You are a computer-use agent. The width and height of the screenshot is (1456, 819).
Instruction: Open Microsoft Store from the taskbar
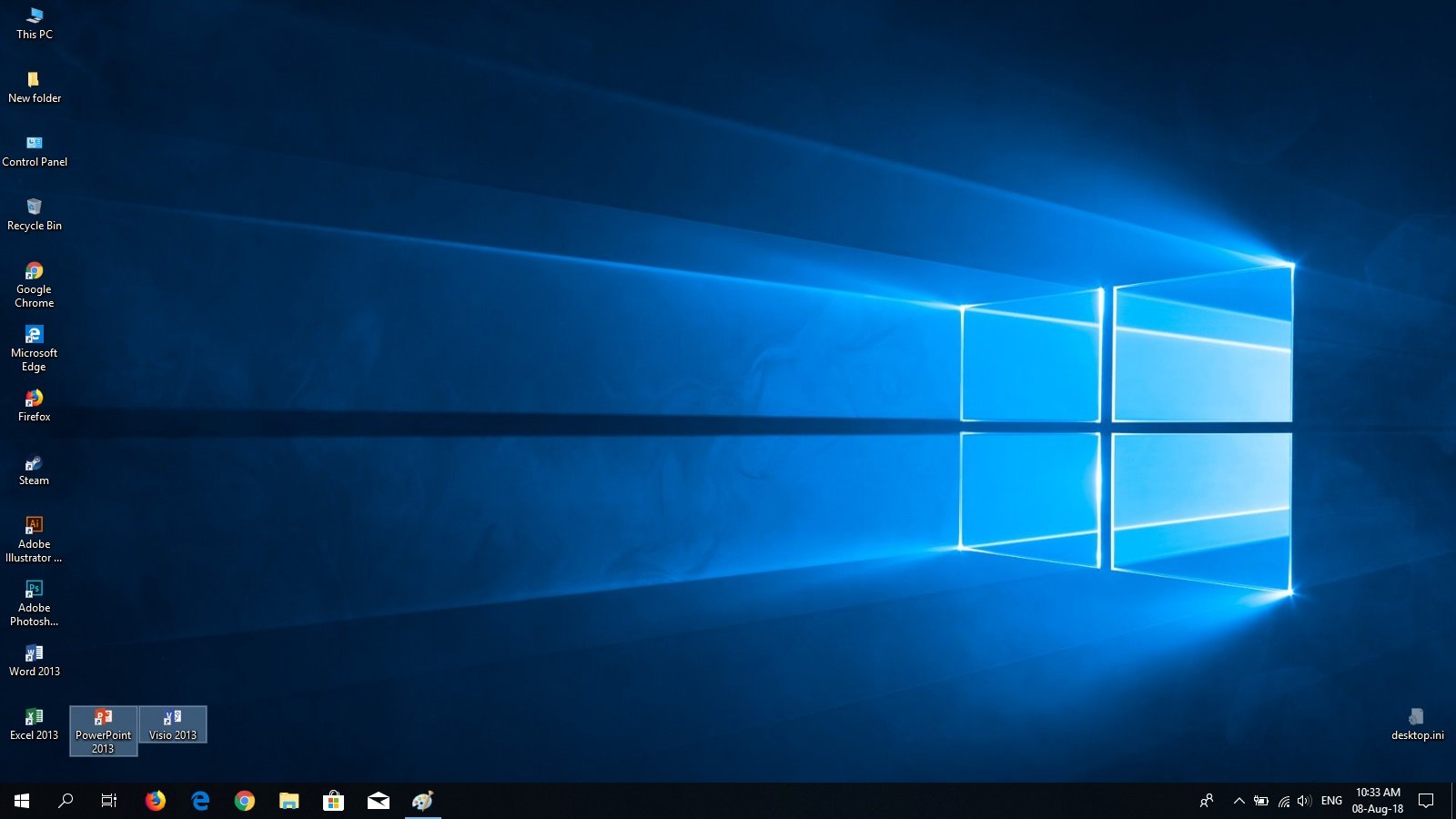point(333,801)
